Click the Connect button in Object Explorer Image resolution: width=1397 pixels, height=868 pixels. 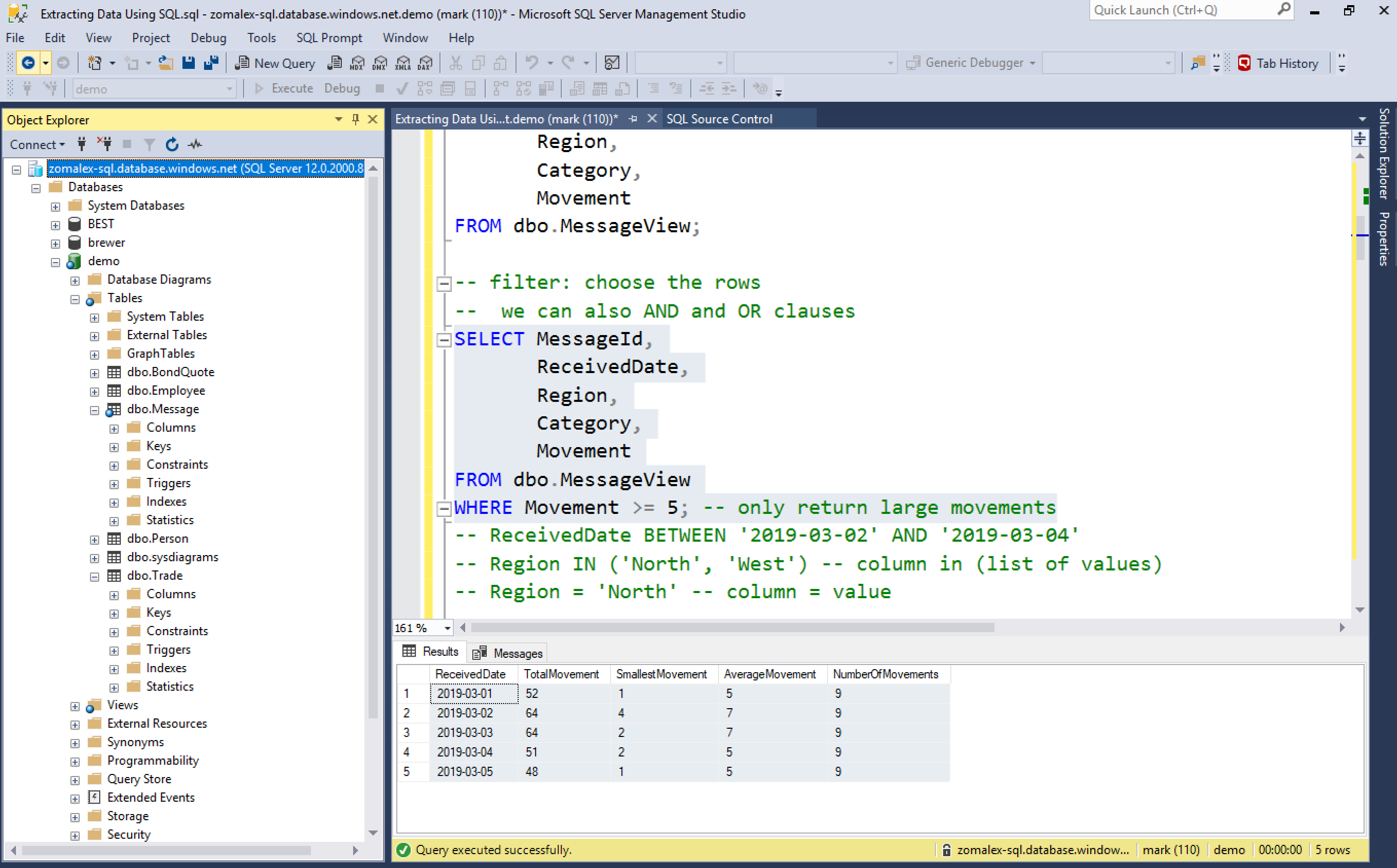(34, 144)
